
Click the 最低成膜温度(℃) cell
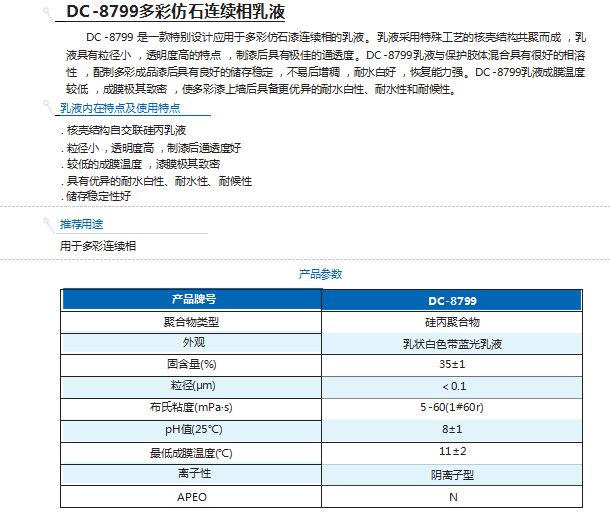pyautogui.click(x=191, y=453)
